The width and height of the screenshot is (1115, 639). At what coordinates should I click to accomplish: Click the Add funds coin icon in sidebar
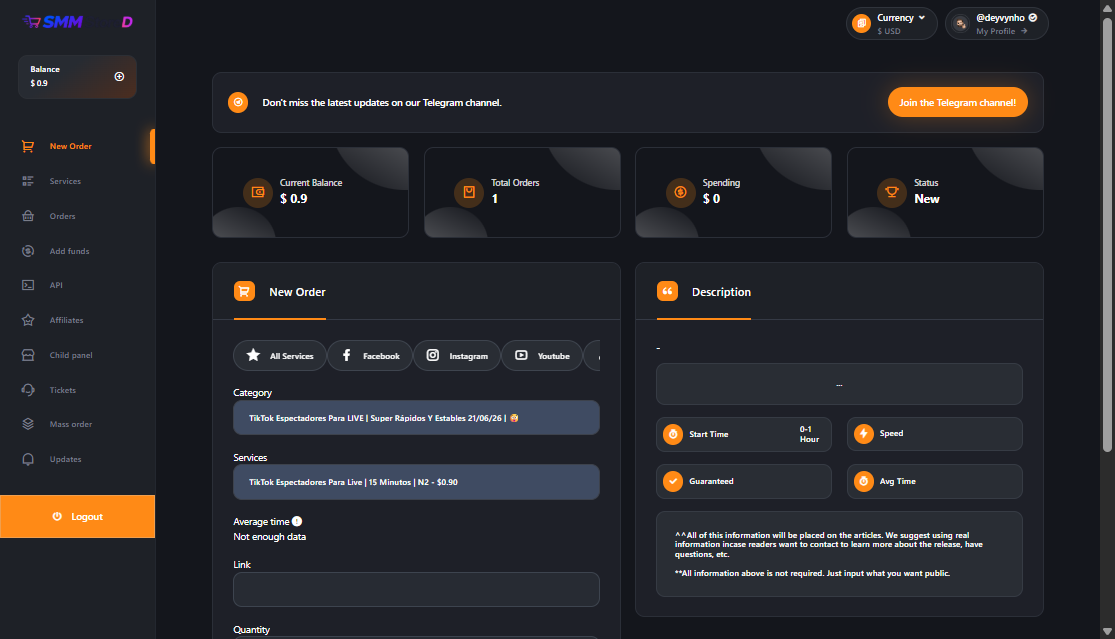[x=28, y=251]
